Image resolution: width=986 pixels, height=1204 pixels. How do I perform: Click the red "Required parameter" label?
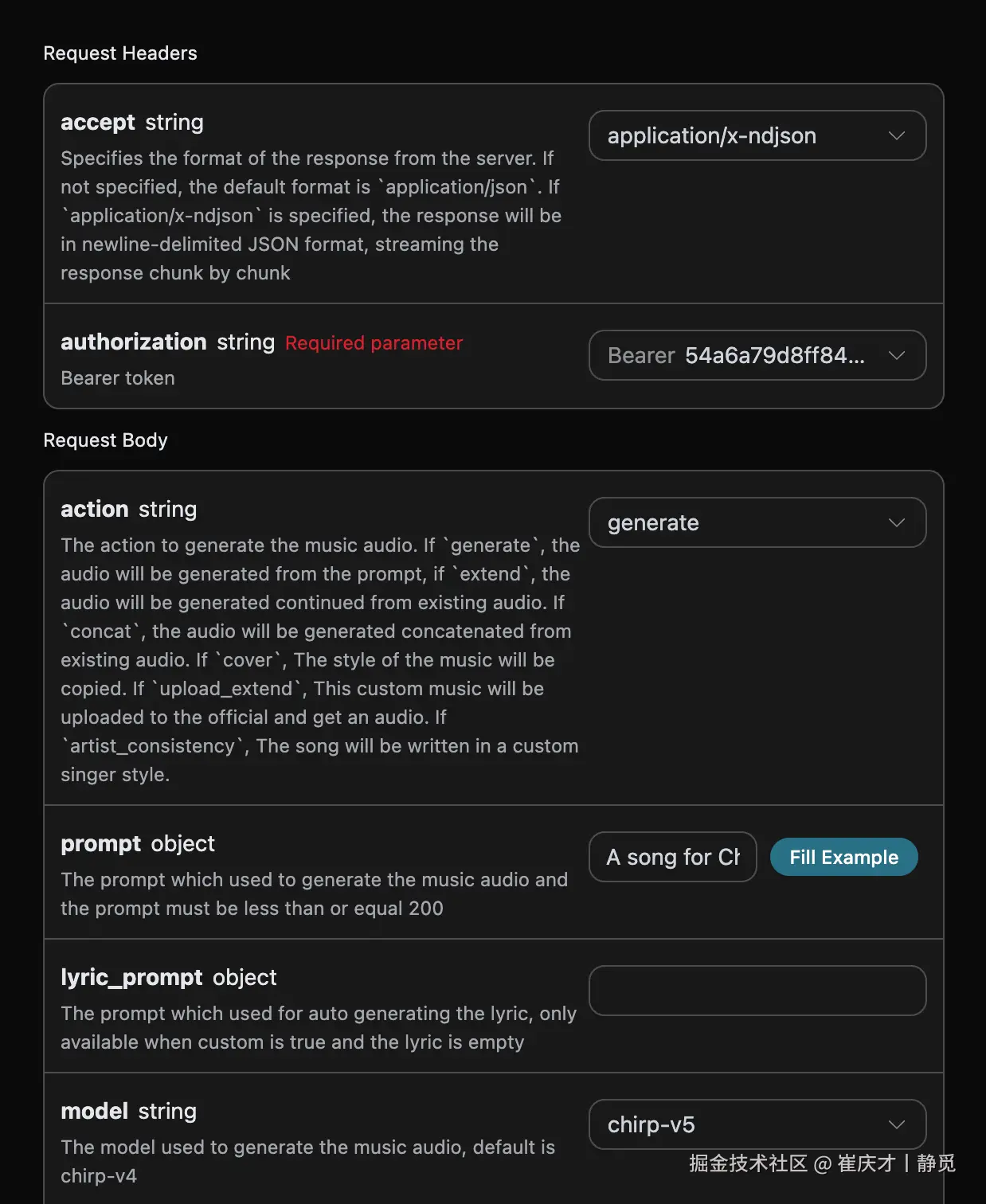(x=374, y=343)
